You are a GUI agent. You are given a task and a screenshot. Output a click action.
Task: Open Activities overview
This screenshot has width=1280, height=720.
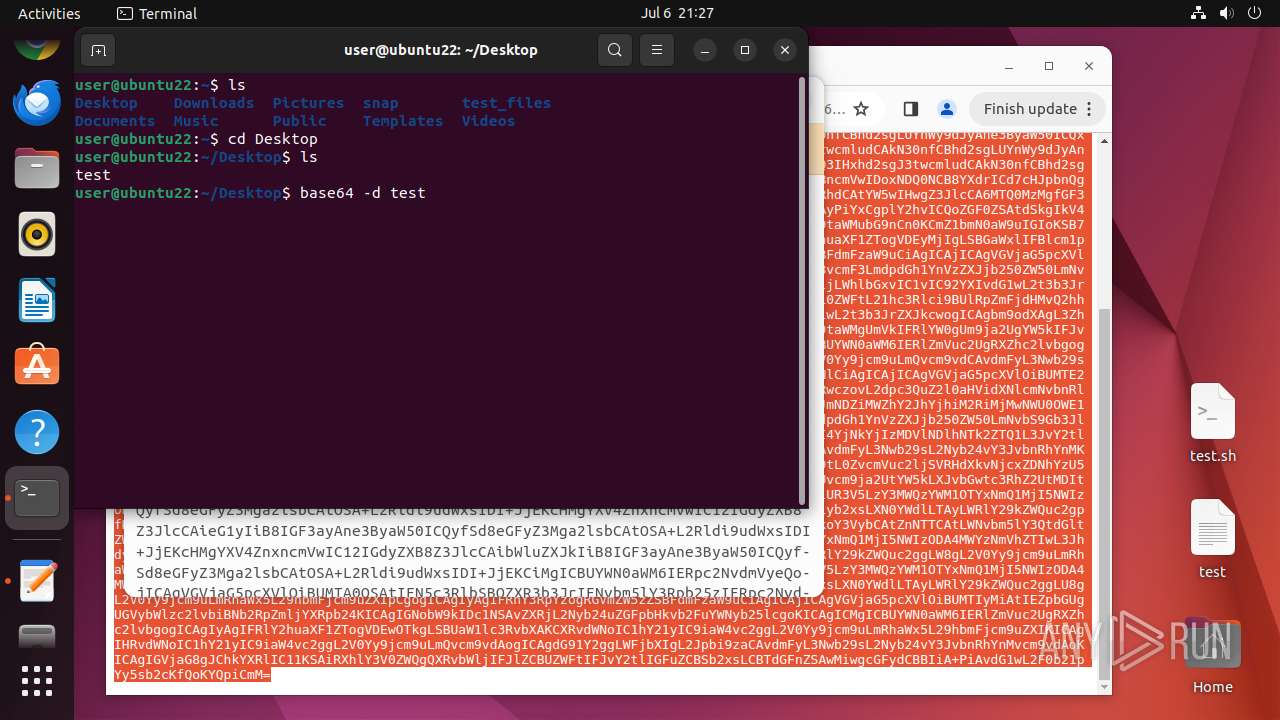click(x=49, y=13)
